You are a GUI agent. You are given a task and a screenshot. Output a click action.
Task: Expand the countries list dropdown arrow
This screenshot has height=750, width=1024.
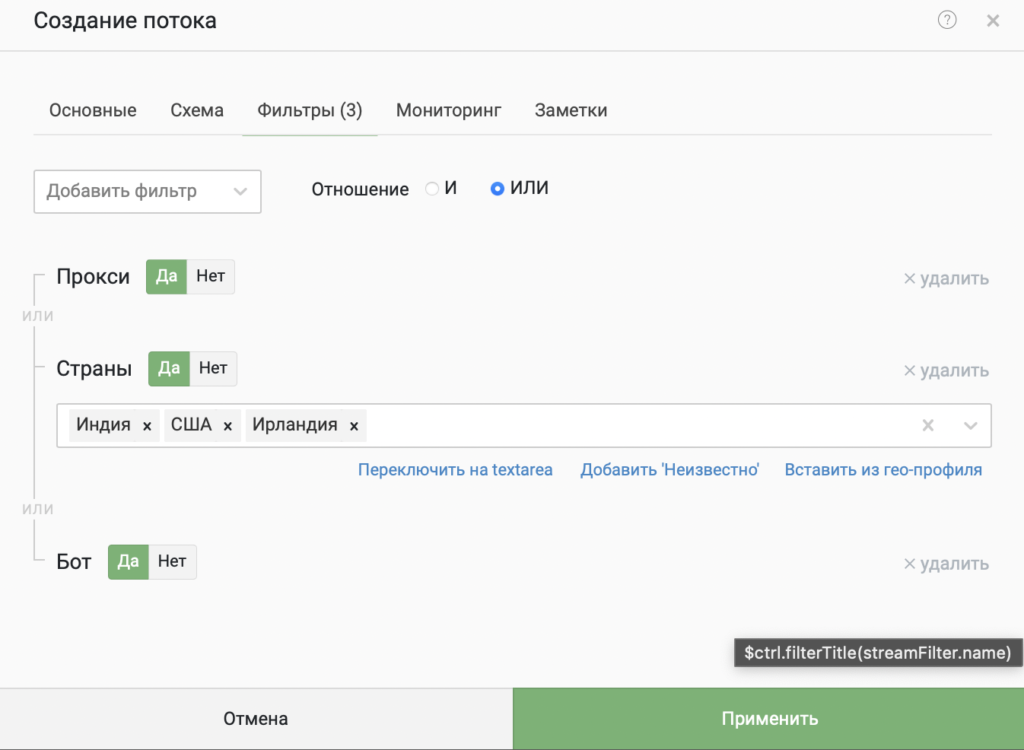pyautogui.click(x=970, y=426)
